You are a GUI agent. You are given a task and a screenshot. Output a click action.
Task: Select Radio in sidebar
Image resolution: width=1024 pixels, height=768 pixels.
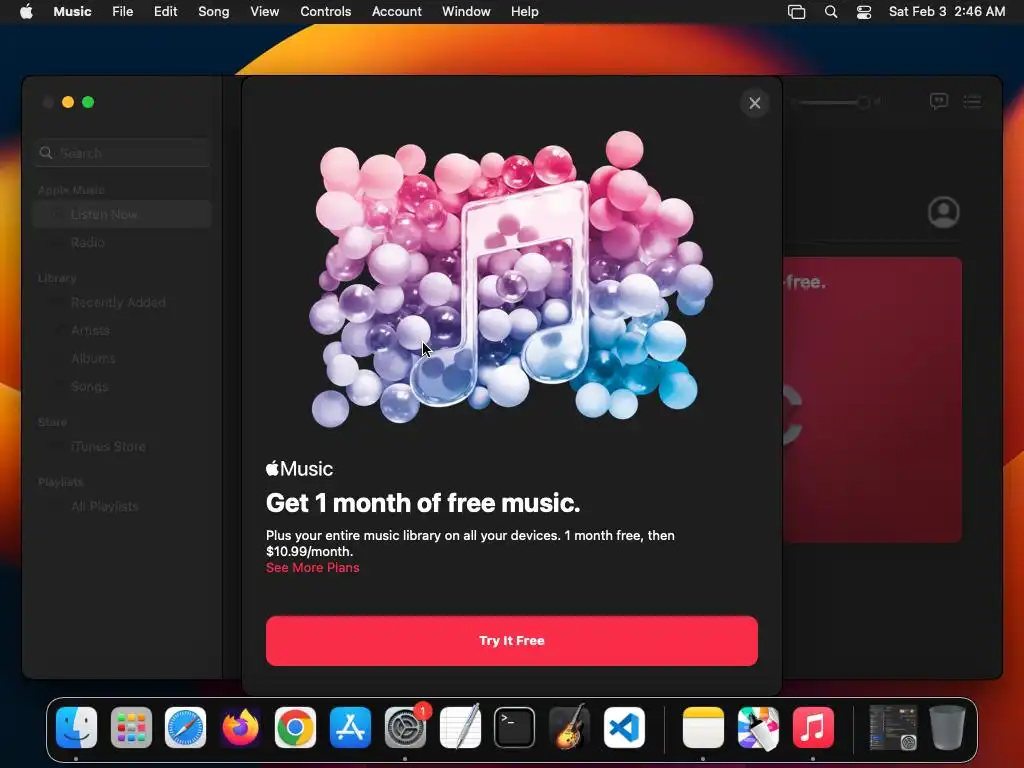point(123,242)
